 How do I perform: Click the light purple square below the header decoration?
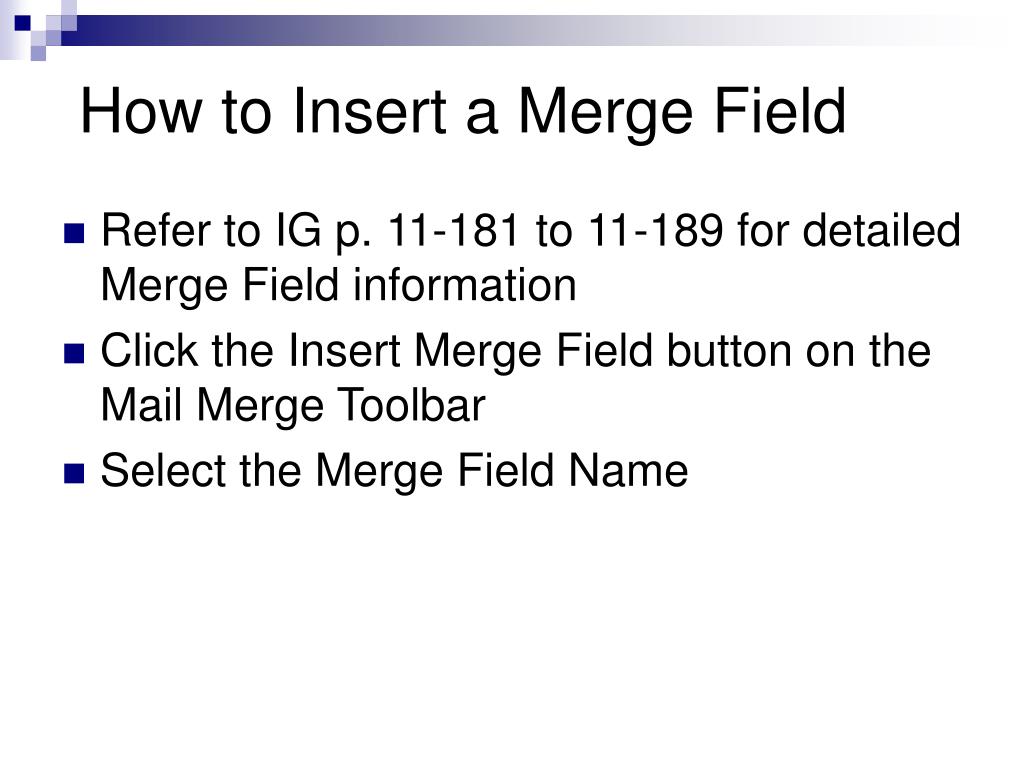tap(38, 54)
